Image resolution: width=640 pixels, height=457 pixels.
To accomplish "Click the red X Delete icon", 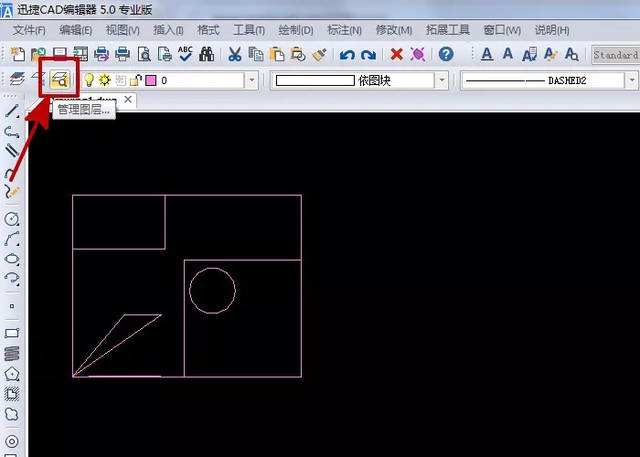I will (396, 54).
